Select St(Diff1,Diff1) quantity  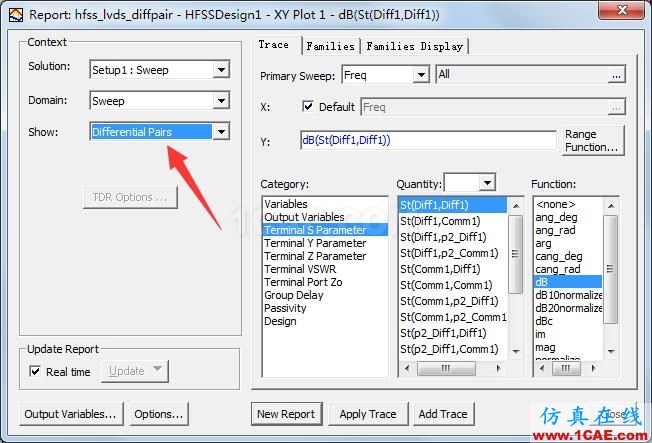(x=452, y=205)
